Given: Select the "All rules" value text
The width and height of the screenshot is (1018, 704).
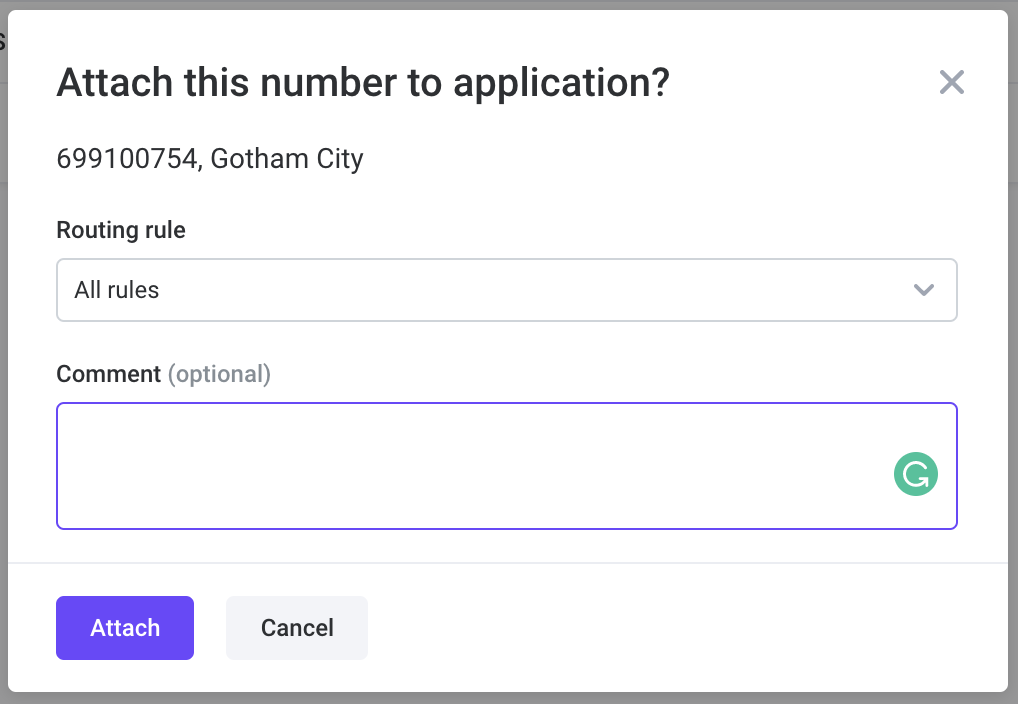Looking at the screenshot, I should 117,290.
